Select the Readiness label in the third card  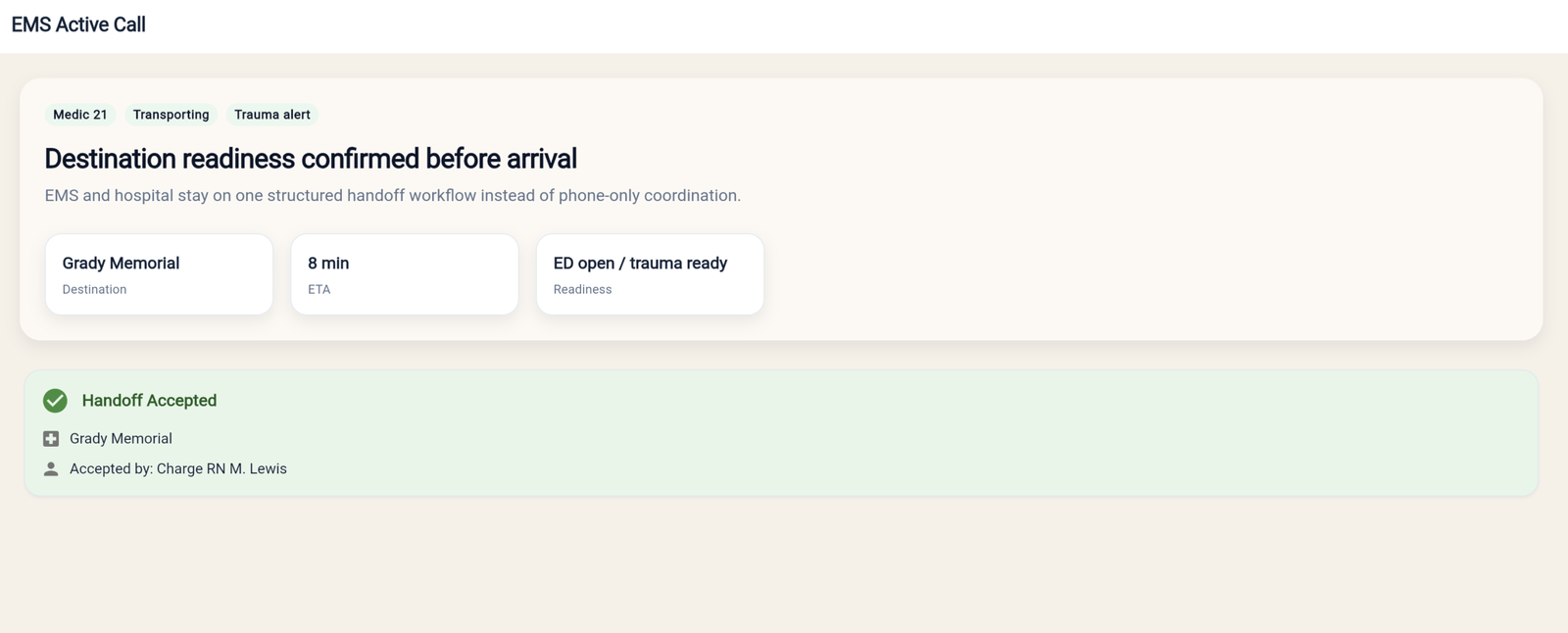(x=582, y=289)
